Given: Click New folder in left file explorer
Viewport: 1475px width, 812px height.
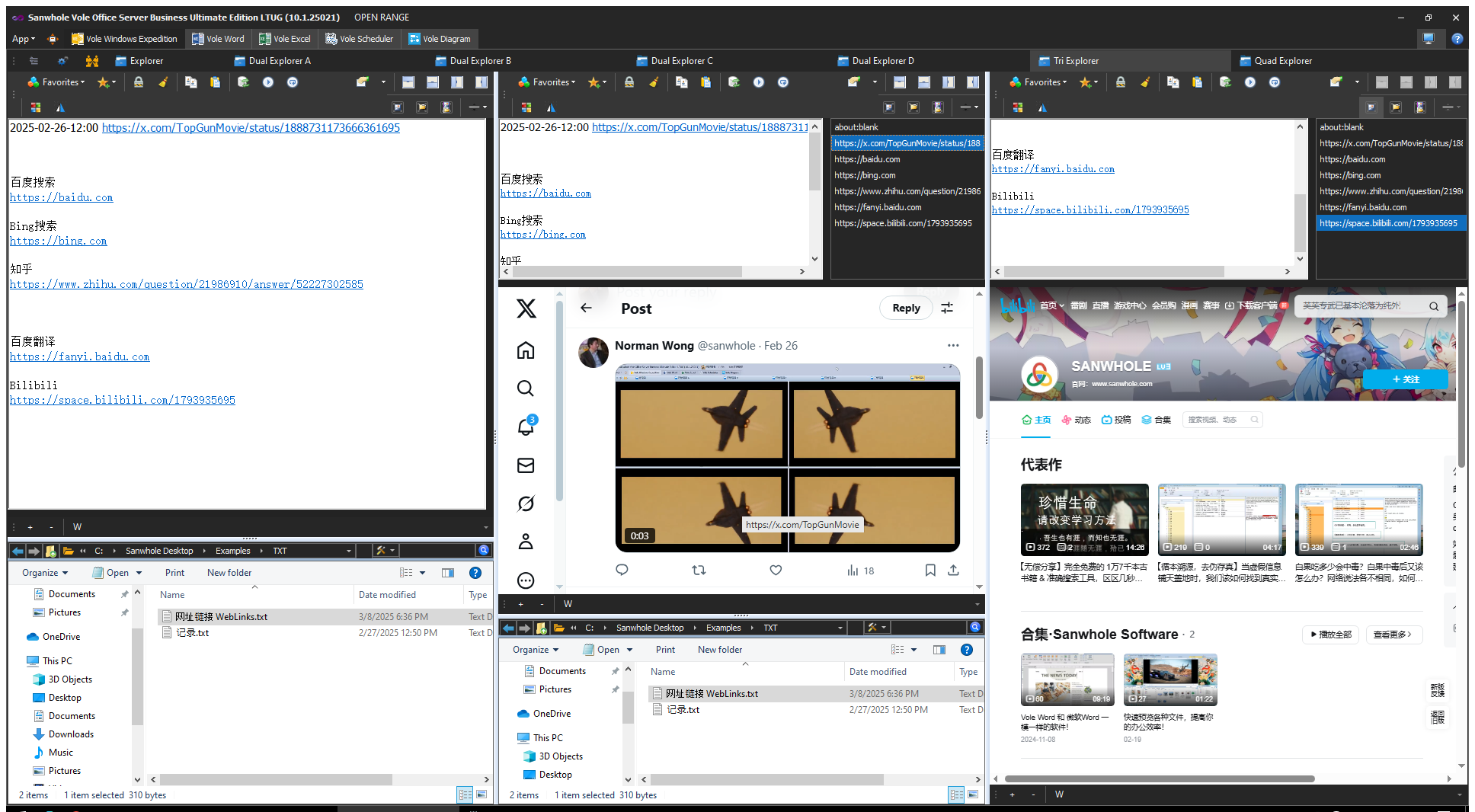Looking at the screenshot, I should tap(229, 573).
